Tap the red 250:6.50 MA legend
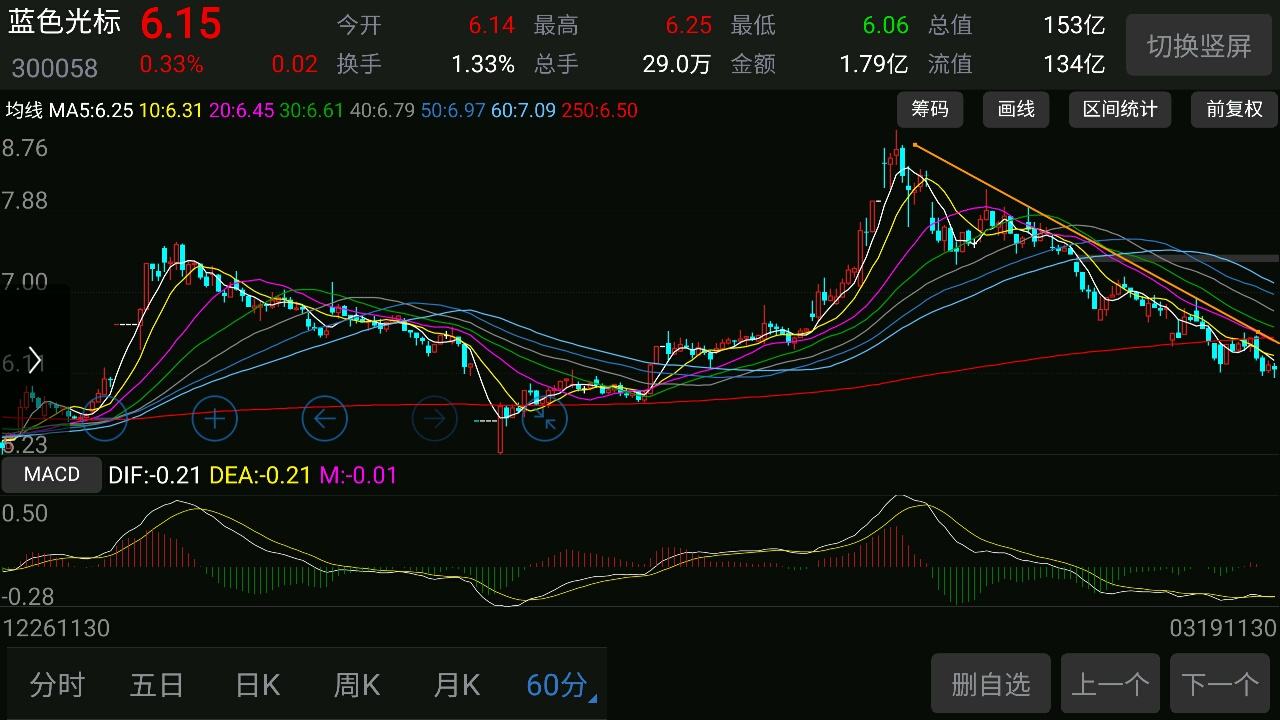 click(600, 110)
